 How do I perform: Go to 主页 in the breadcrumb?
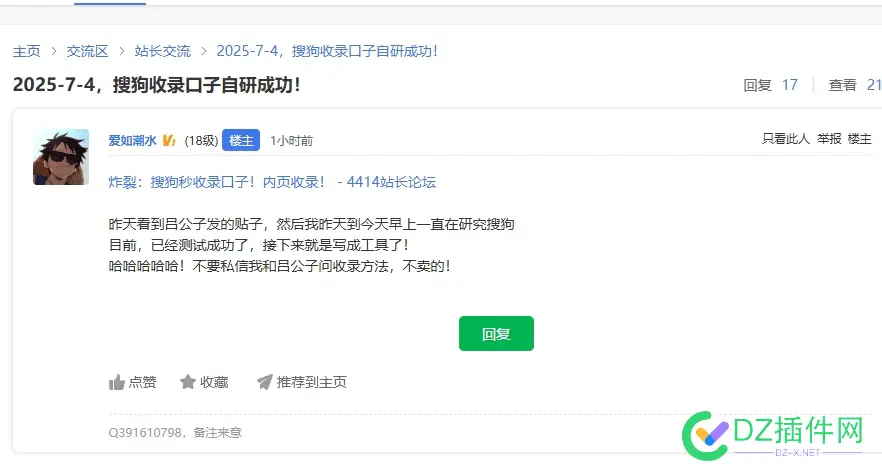click(27, 51)
